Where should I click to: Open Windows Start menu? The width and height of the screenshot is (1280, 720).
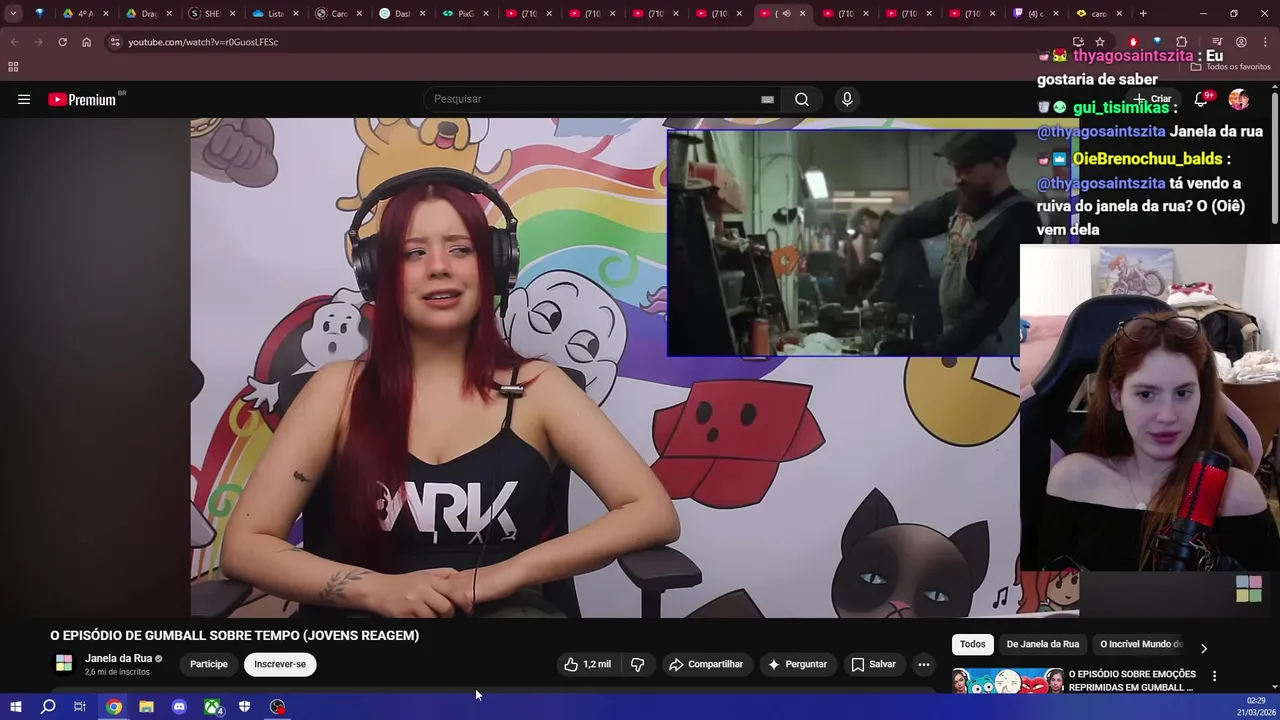(x=15, y=707)
